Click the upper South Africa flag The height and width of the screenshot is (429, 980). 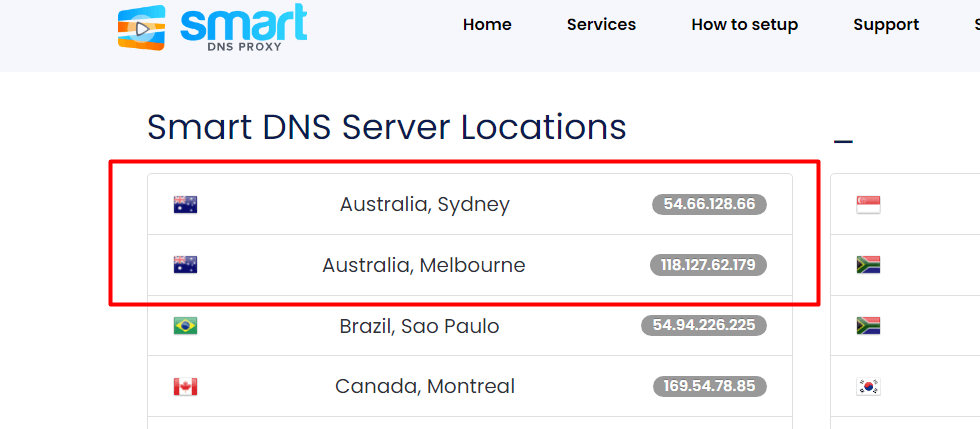coord(868,265)
